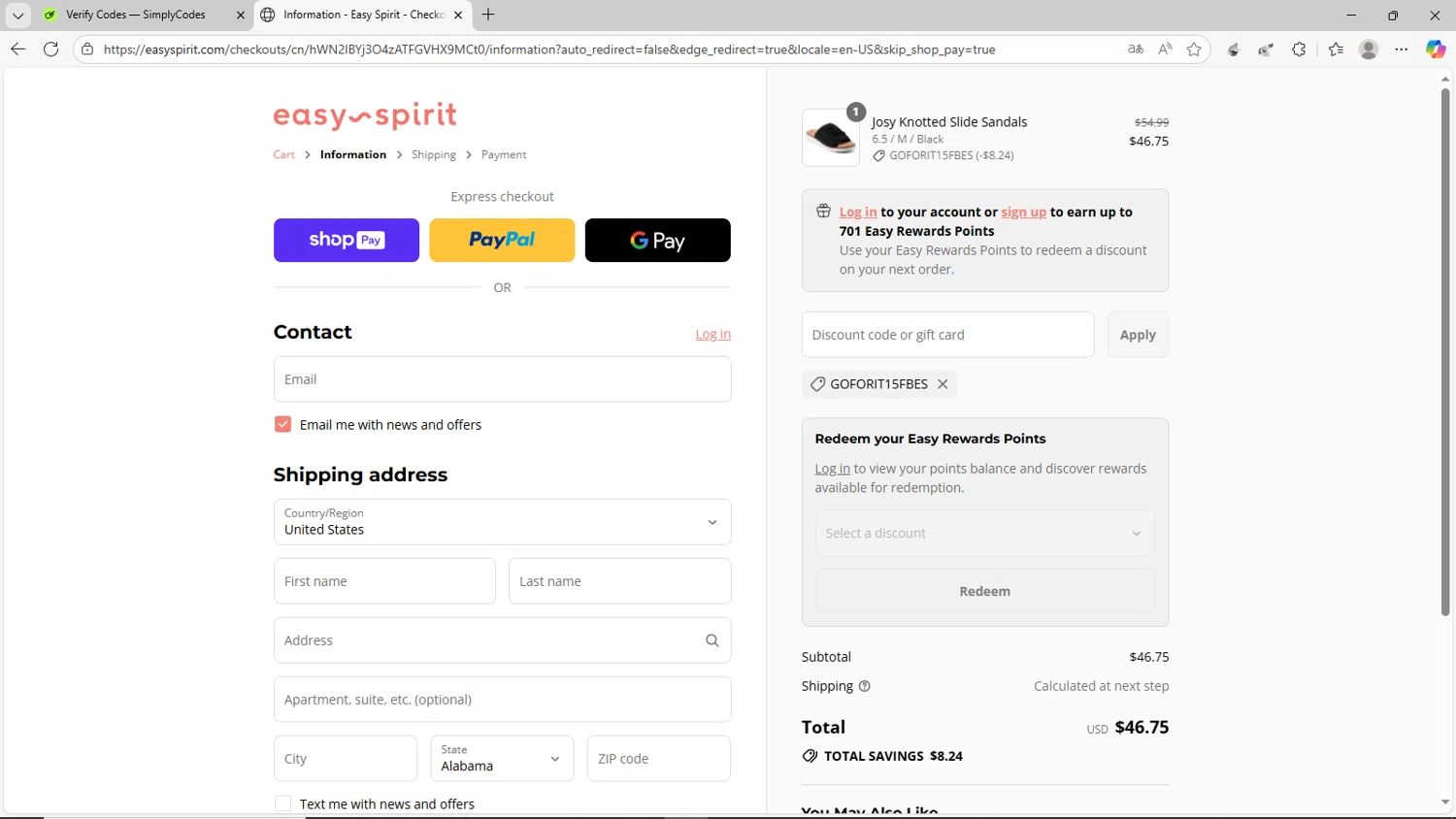Select the Information breadcrumb step

pos(353,154)
